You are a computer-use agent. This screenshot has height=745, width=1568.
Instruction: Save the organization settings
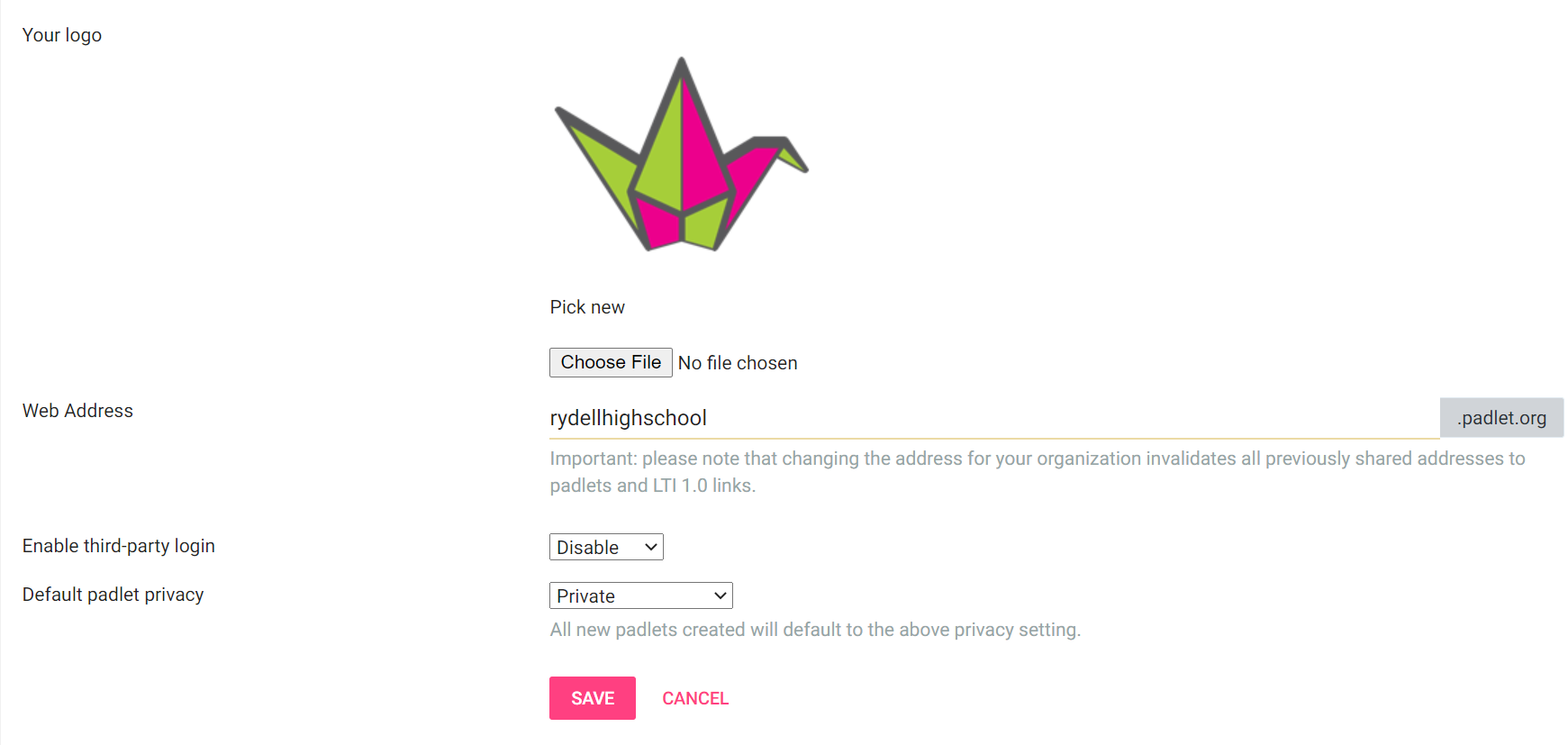[593, 698]
